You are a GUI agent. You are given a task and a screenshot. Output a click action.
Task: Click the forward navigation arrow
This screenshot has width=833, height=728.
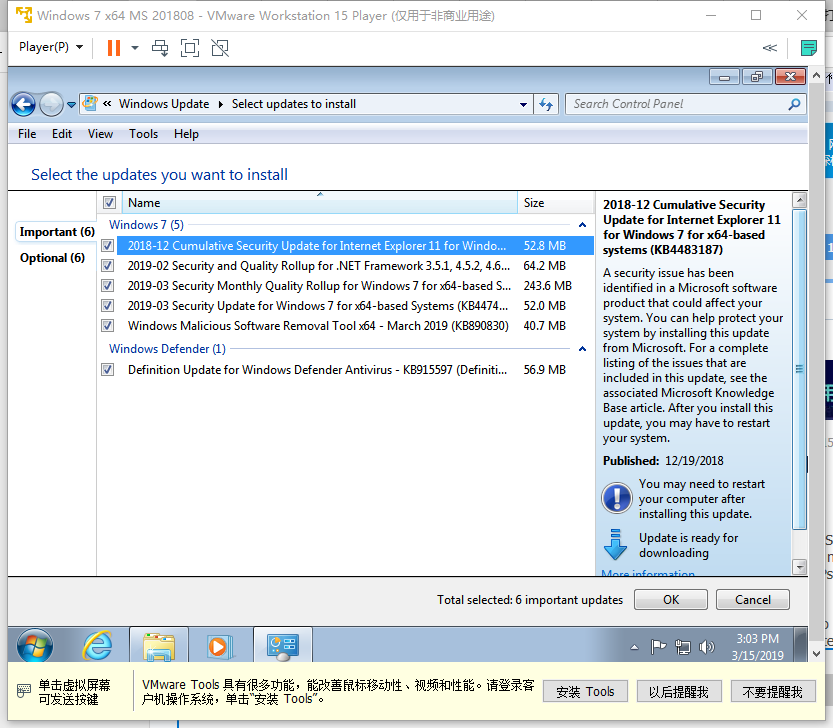click(x=52, y=104)
